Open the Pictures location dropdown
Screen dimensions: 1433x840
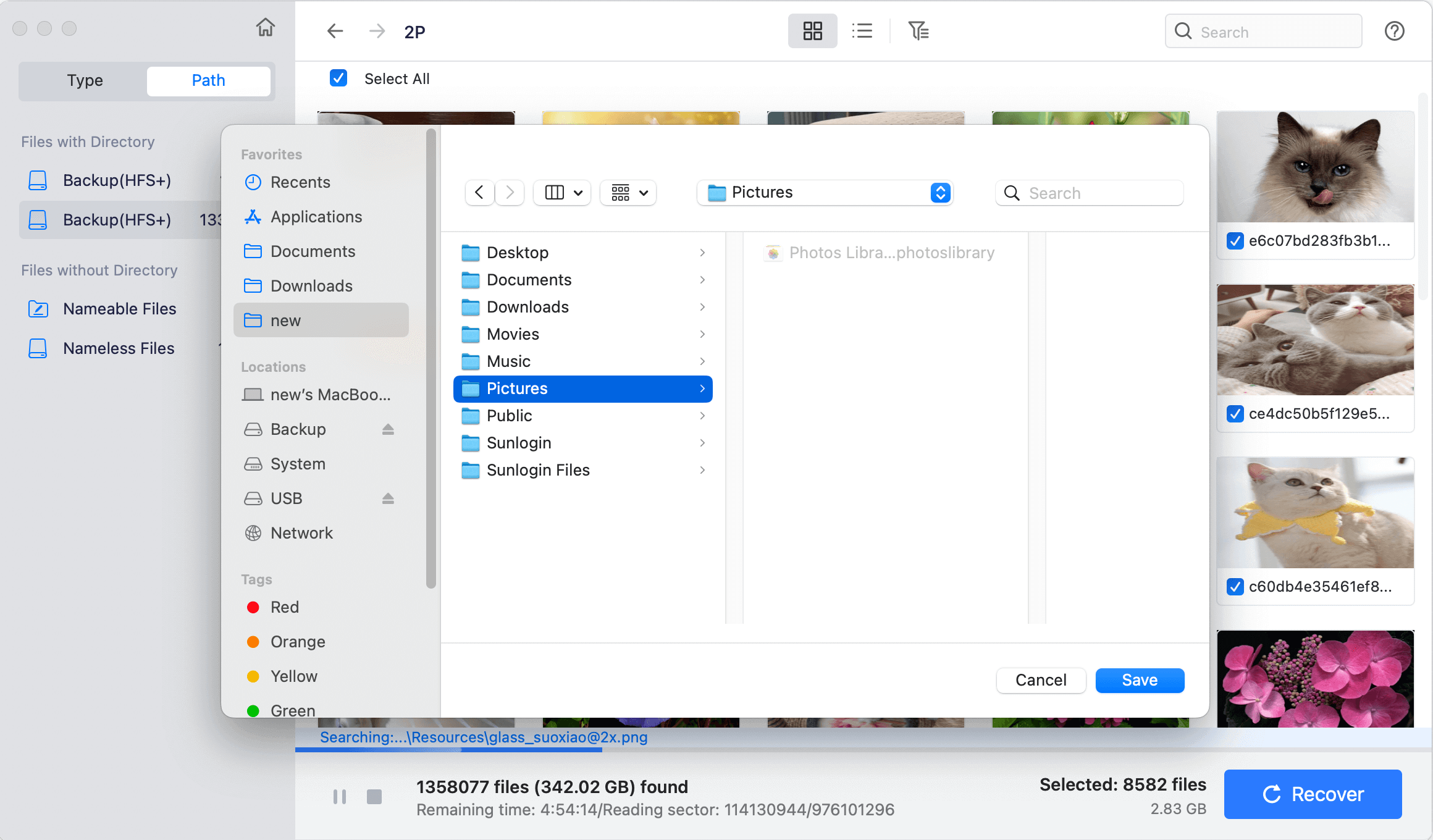pos(825,193)
